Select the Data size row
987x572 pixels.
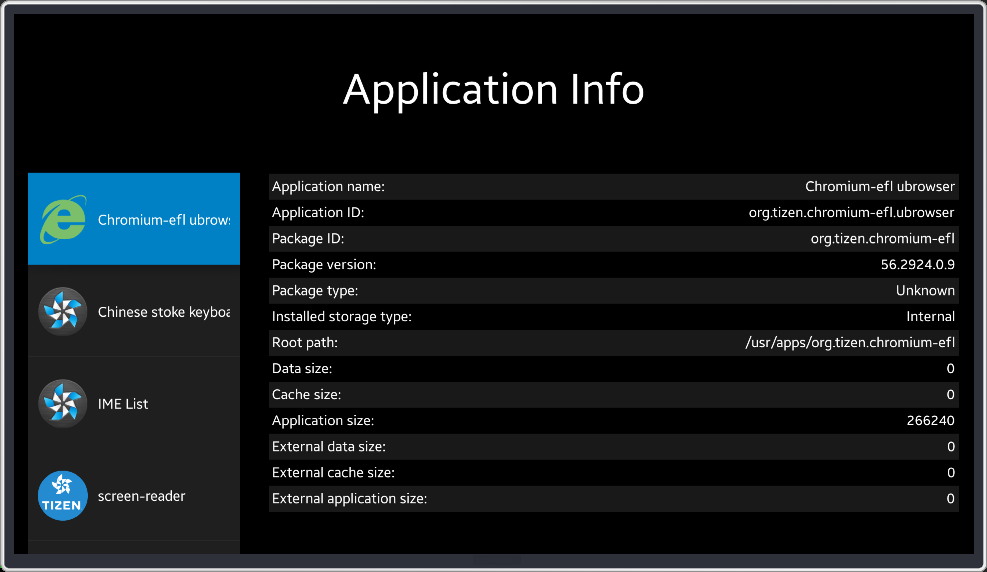pos(613,368)
